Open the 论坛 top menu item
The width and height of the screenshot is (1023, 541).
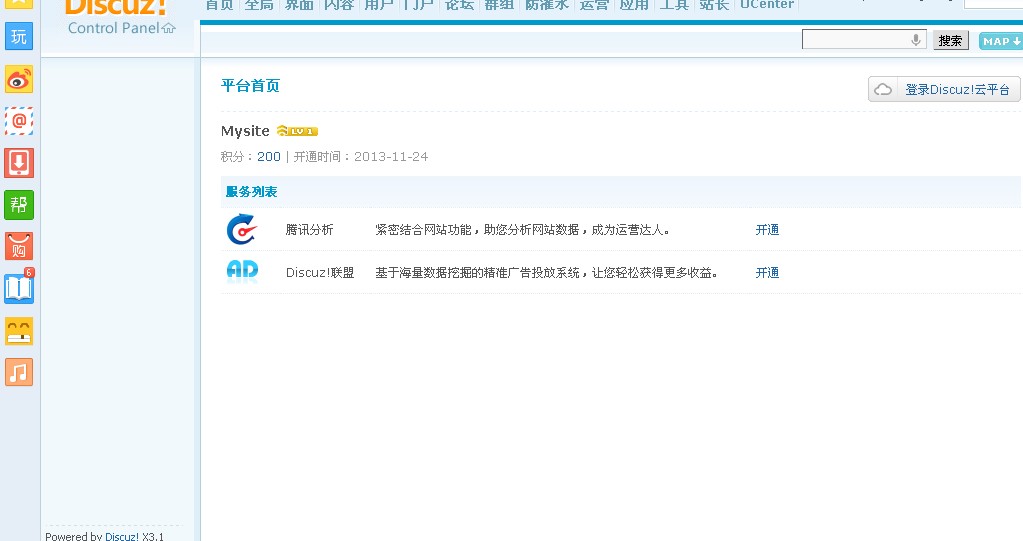click(x=459, y=5)
